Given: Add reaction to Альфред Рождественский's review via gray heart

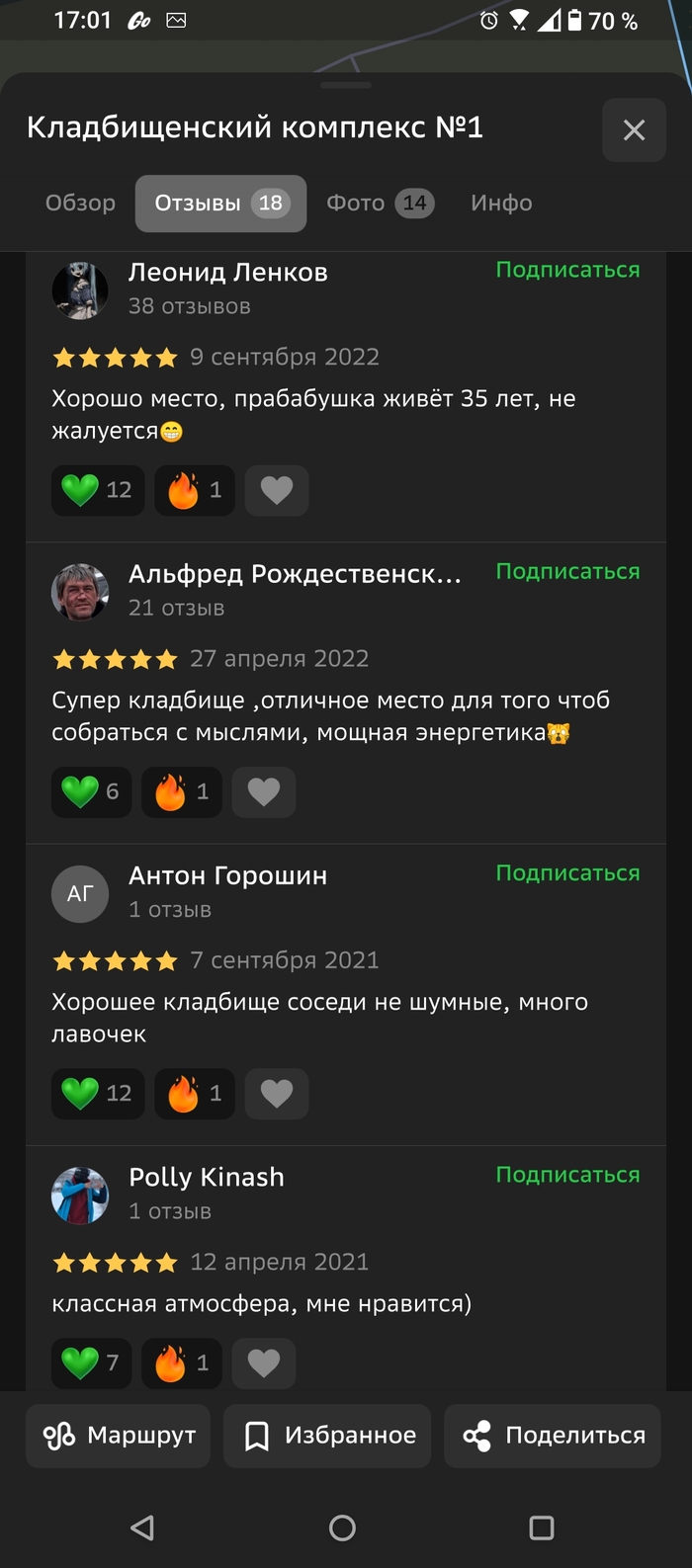Looking at the screenshot, I should pyautogui.click(x=264, y=791).
